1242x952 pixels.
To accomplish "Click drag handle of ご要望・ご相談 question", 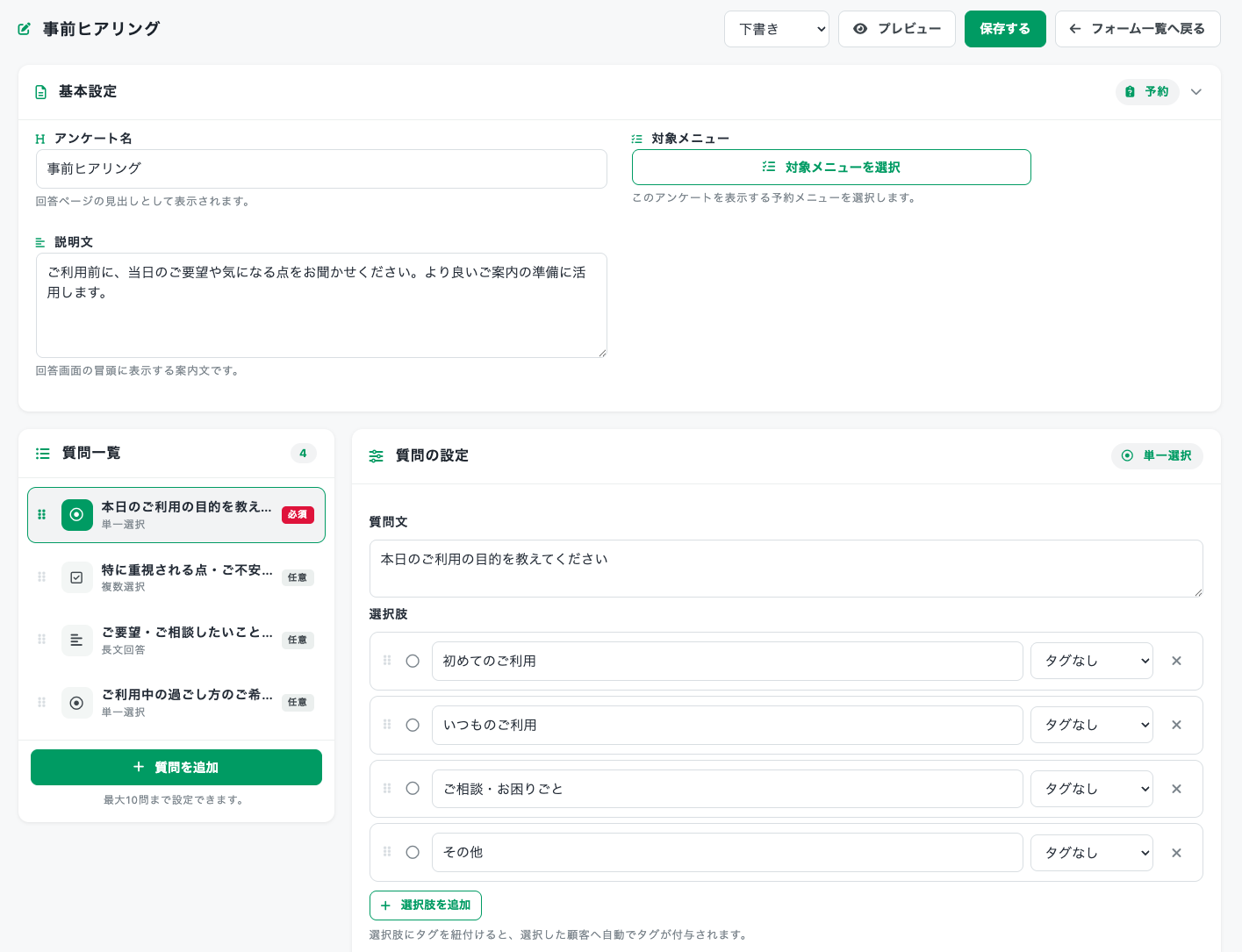I will click(x=41, y=639).
